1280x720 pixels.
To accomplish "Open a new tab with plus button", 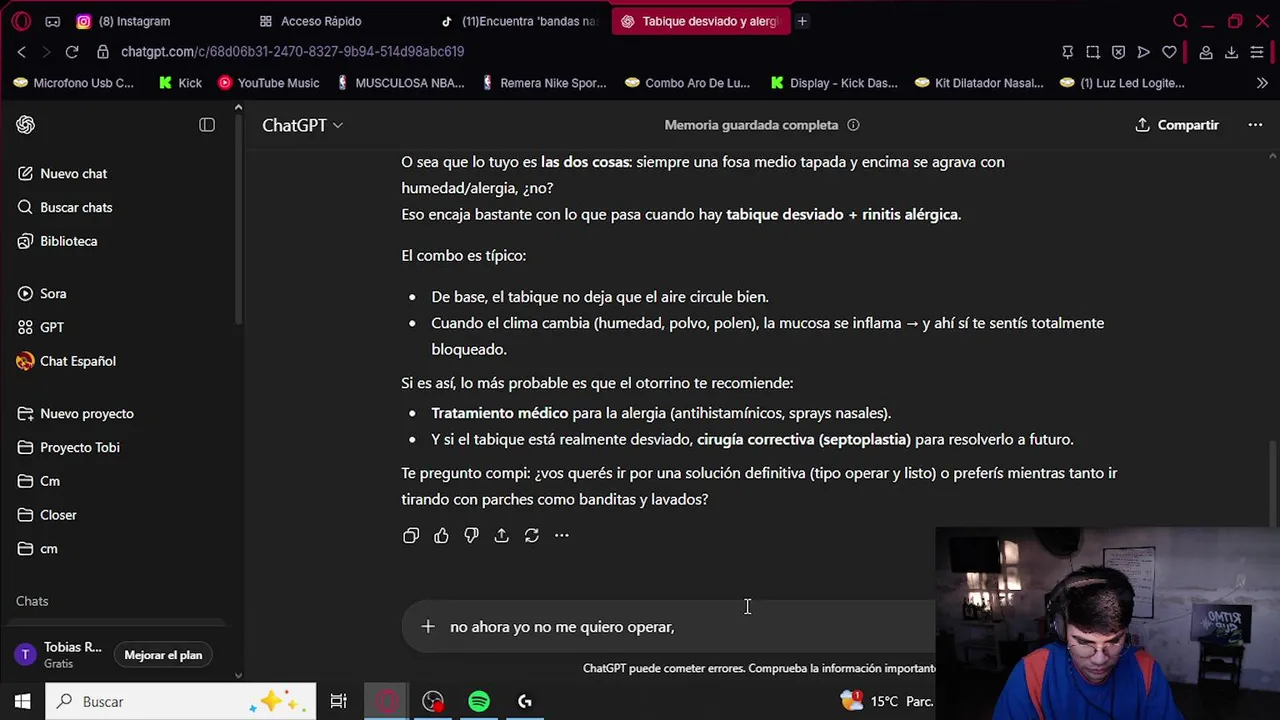I will 802,21.
